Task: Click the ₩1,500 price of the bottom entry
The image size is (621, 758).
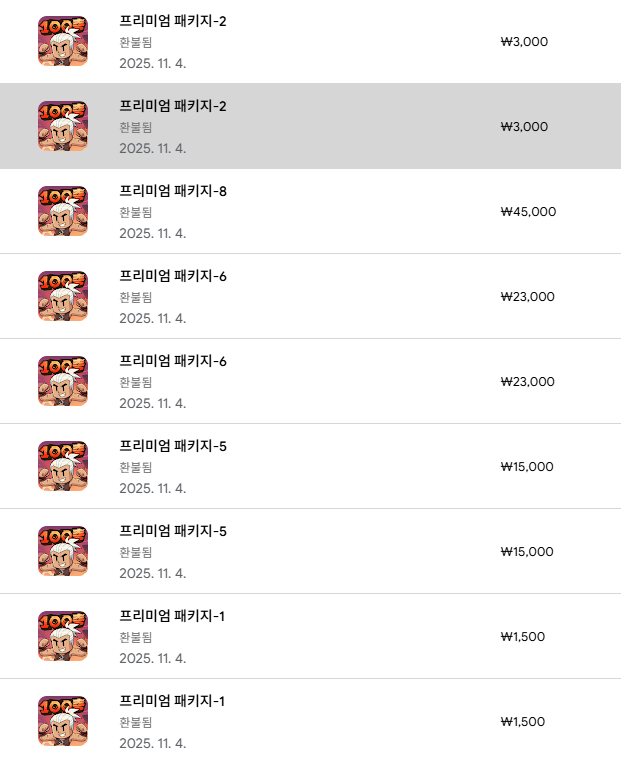Action: [523, 722]
